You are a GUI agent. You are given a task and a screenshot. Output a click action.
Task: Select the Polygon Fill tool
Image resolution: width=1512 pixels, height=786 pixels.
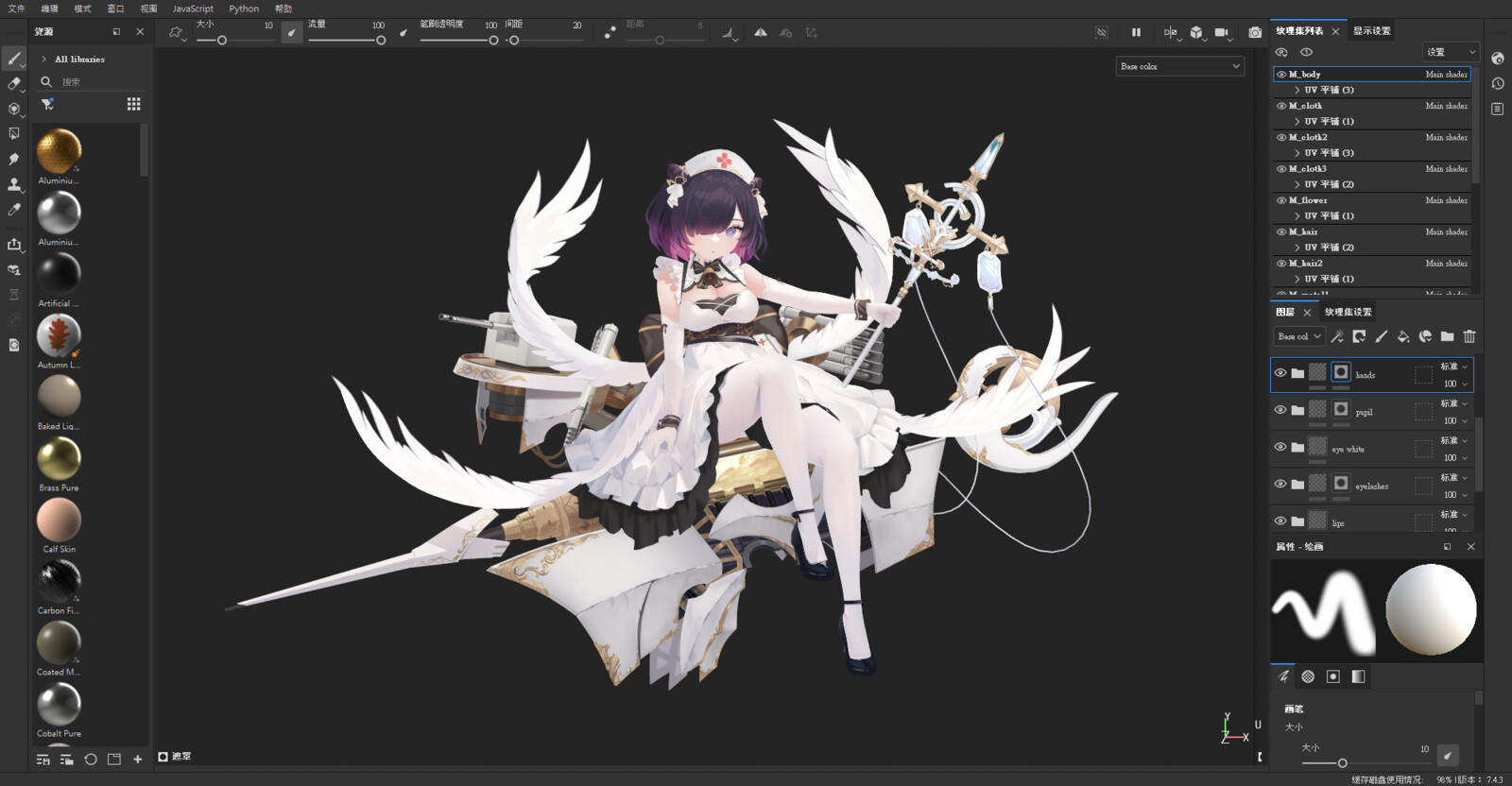pyautogui.click(x=14, y=134)
